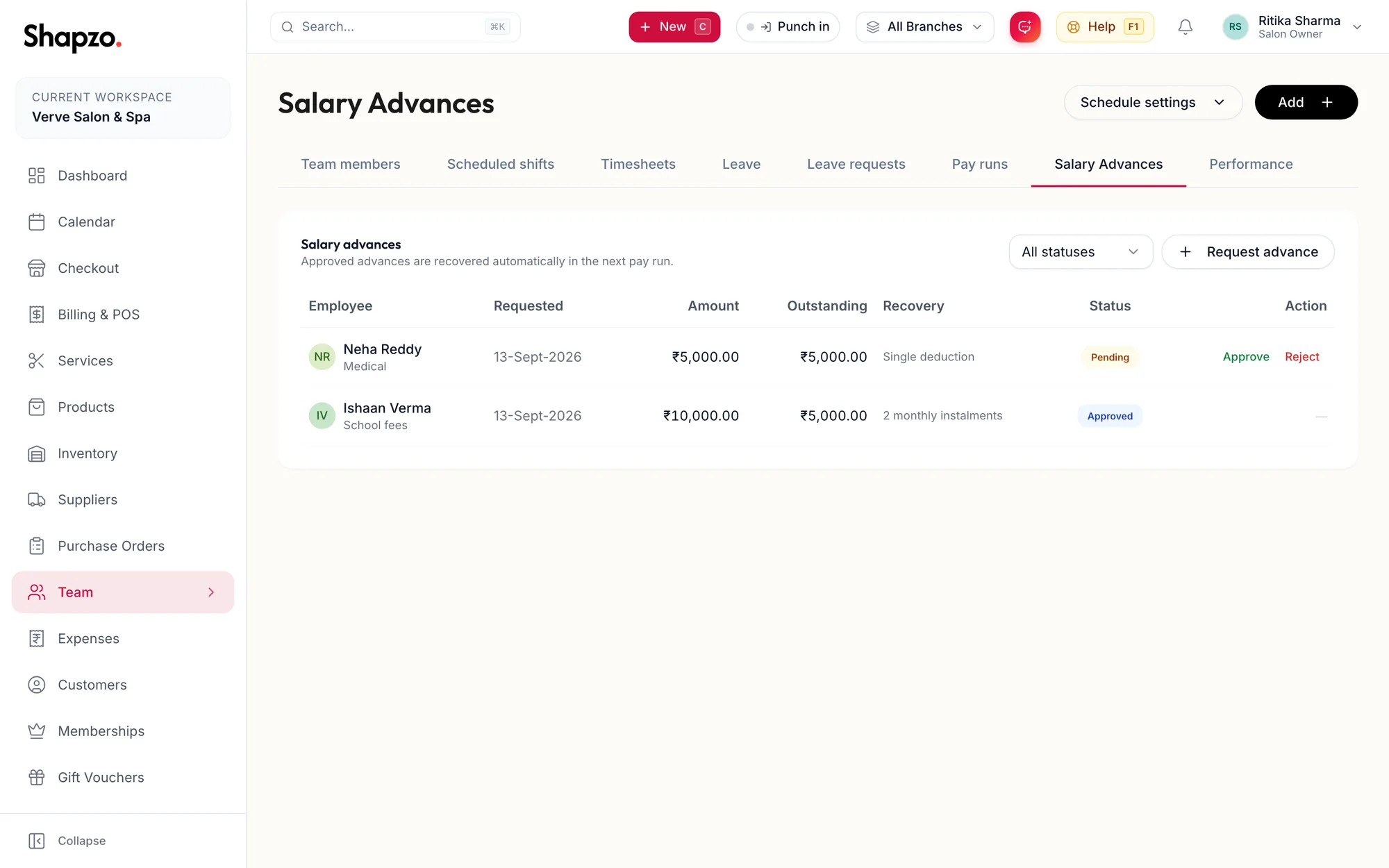Expand the All Branches dropdown
This screenshot has width=1389, height=868.
click(x=924, y=27)
